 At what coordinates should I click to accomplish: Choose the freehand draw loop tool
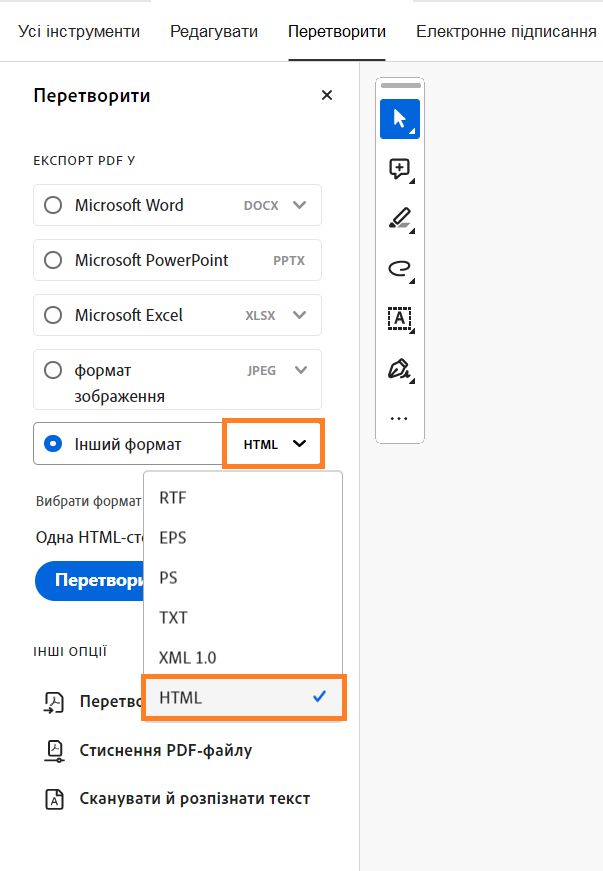[399, 268]
